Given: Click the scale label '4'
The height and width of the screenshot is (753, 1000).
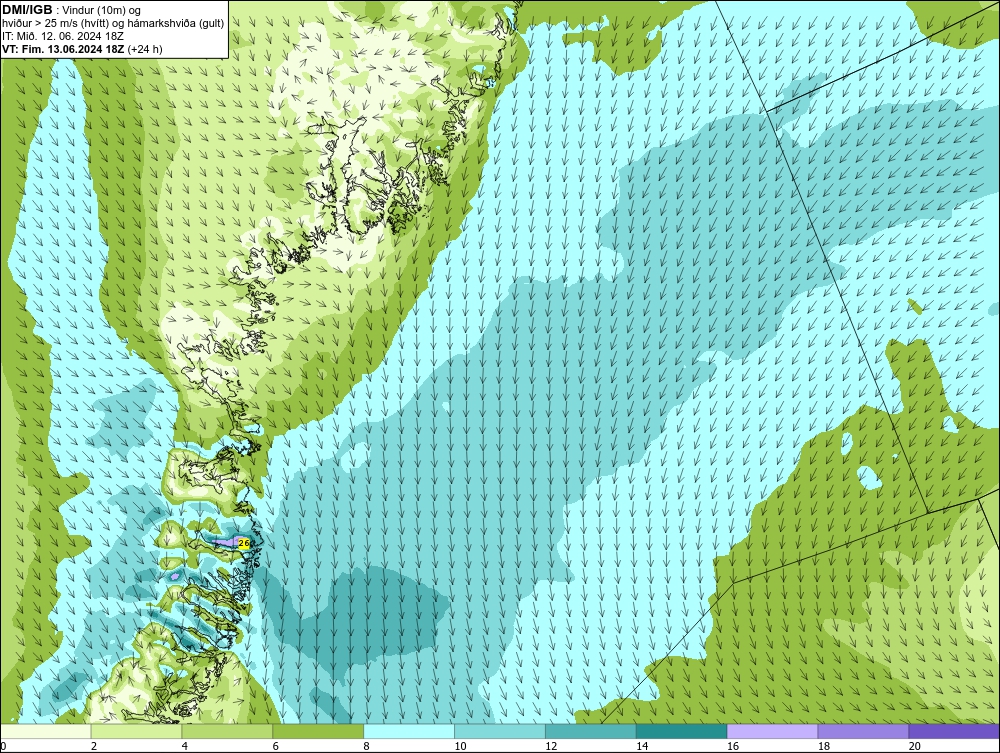Looking at the screenshot, I should 184,746.
